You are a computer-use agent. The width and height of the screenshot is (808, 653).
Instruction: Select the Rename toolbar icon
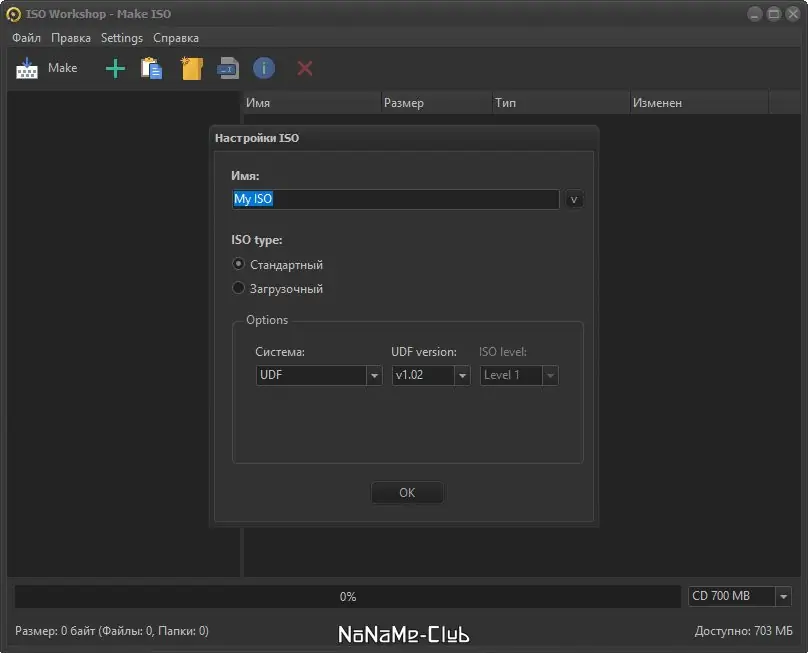click(x=227, y=67)
